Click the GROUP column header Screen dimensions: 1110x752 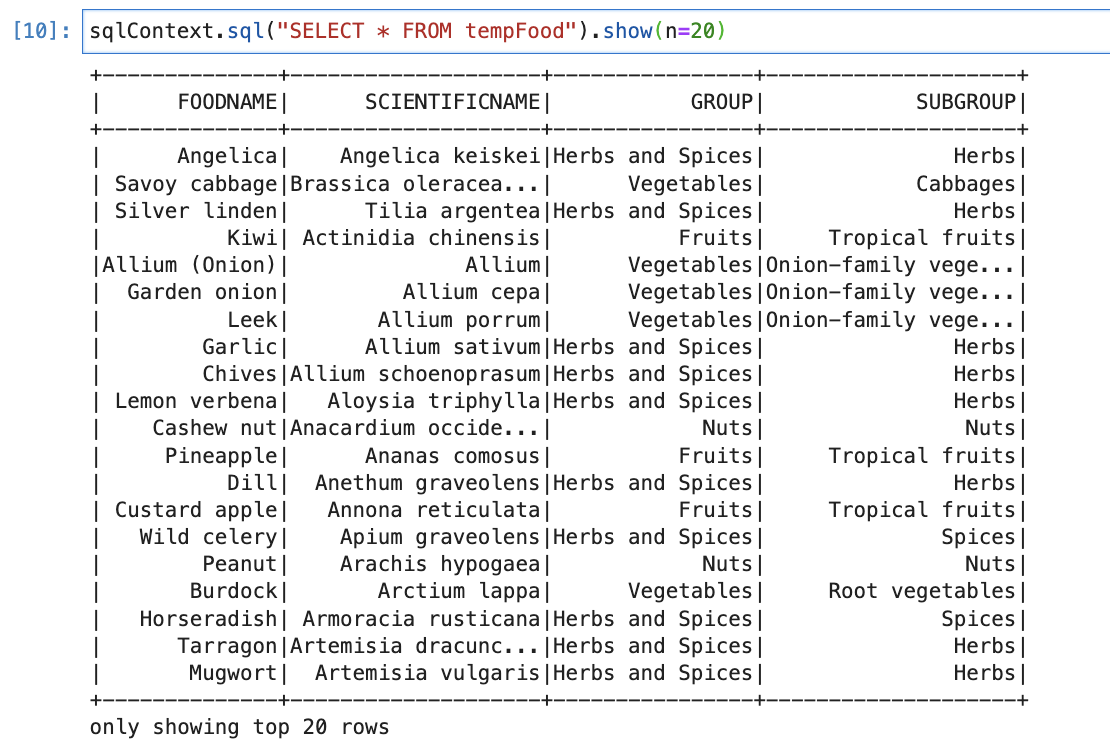[x=721, y=101]
